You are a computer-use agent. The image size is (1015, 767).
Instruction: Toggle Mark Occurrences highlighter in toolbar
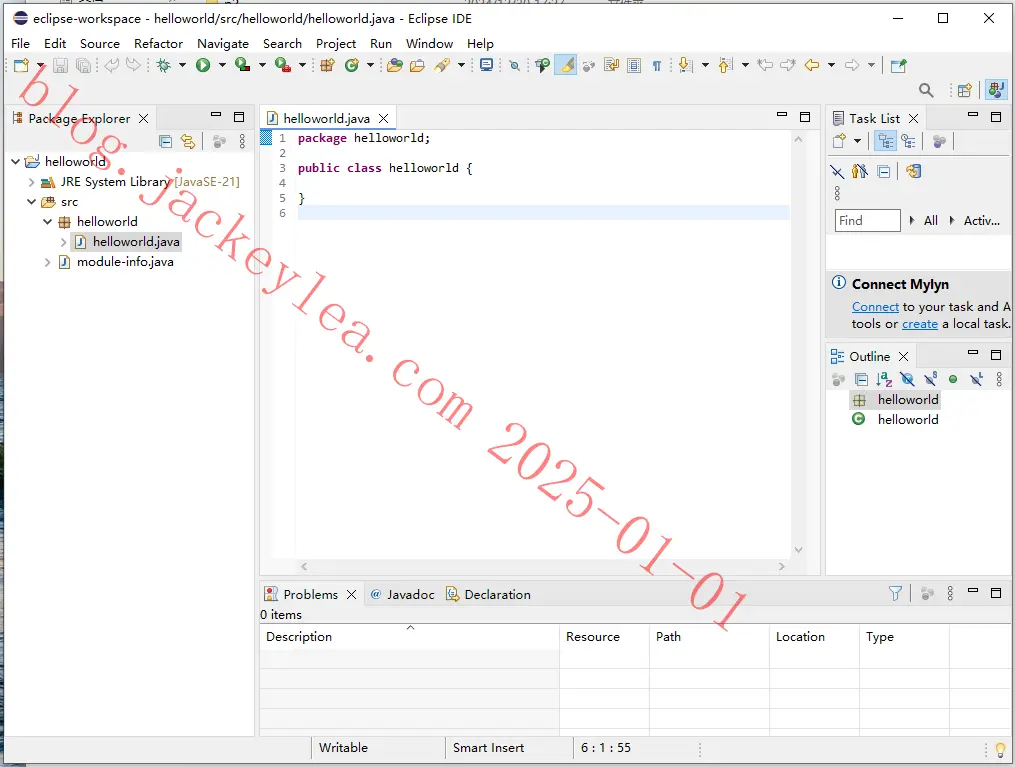click(566, 65)
